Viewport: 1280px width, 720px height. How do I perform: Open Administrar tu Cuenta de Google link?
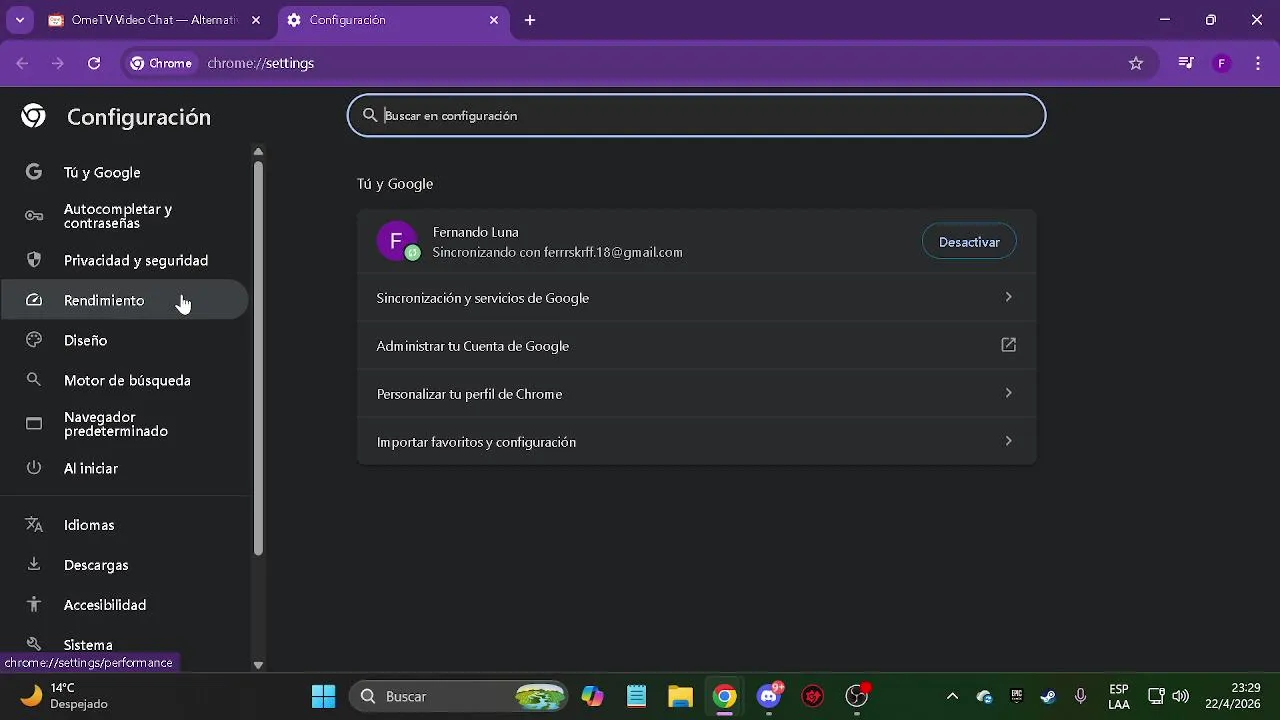pos(696,345)
